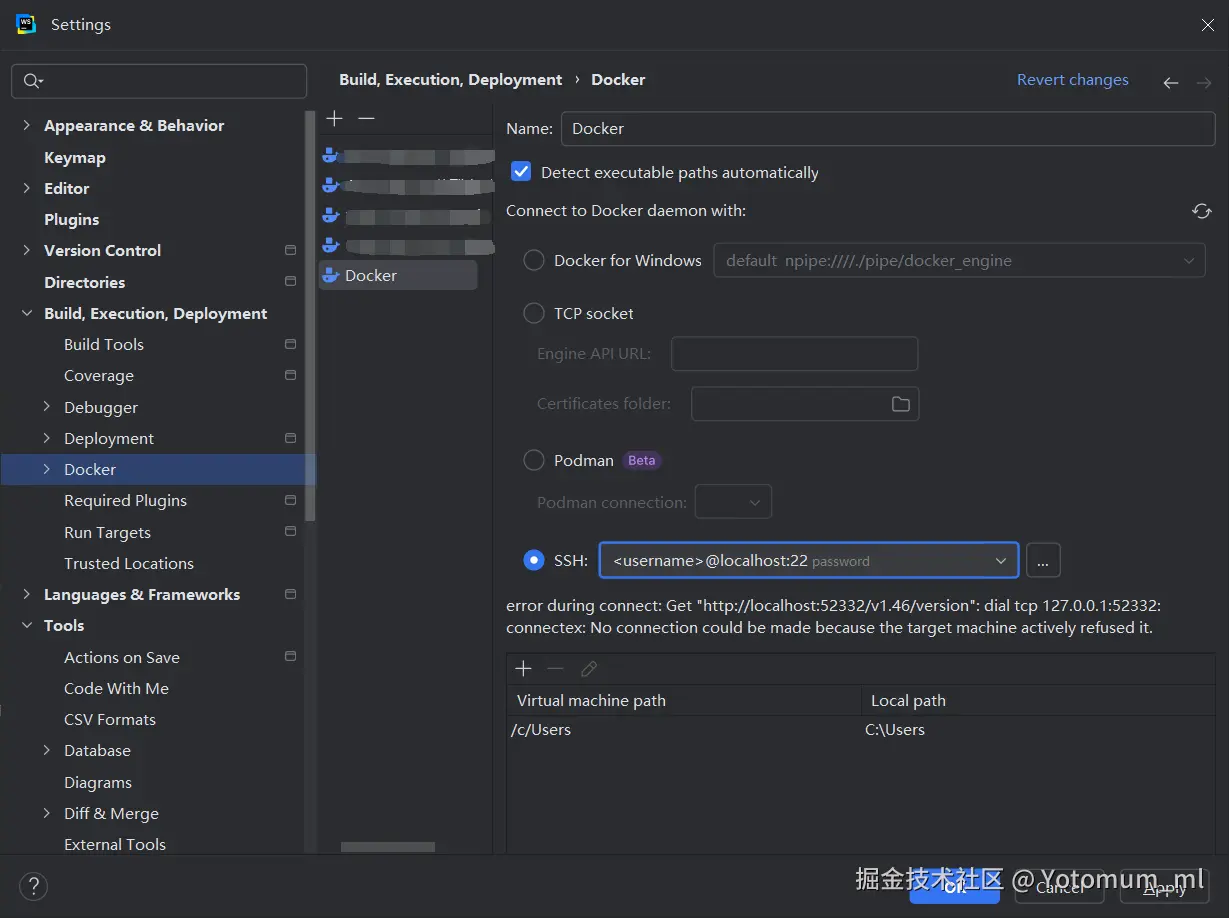
Task: Select the Docker entry in connection list
Action: tap(398, 275)
